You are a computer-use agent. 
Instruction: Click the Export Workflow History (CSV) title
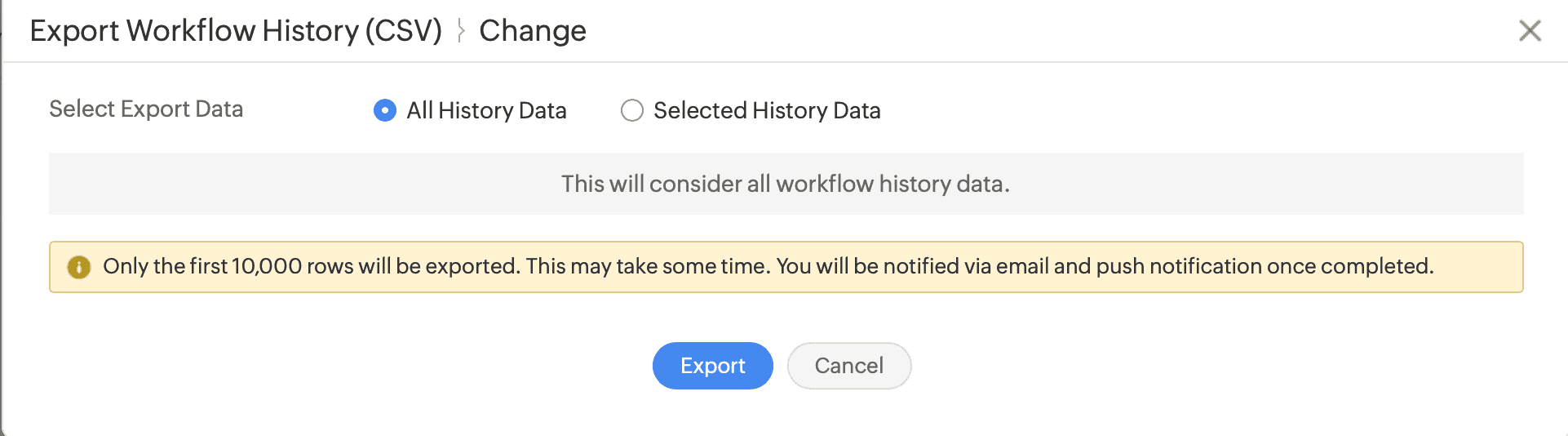(x=236, y=31)
